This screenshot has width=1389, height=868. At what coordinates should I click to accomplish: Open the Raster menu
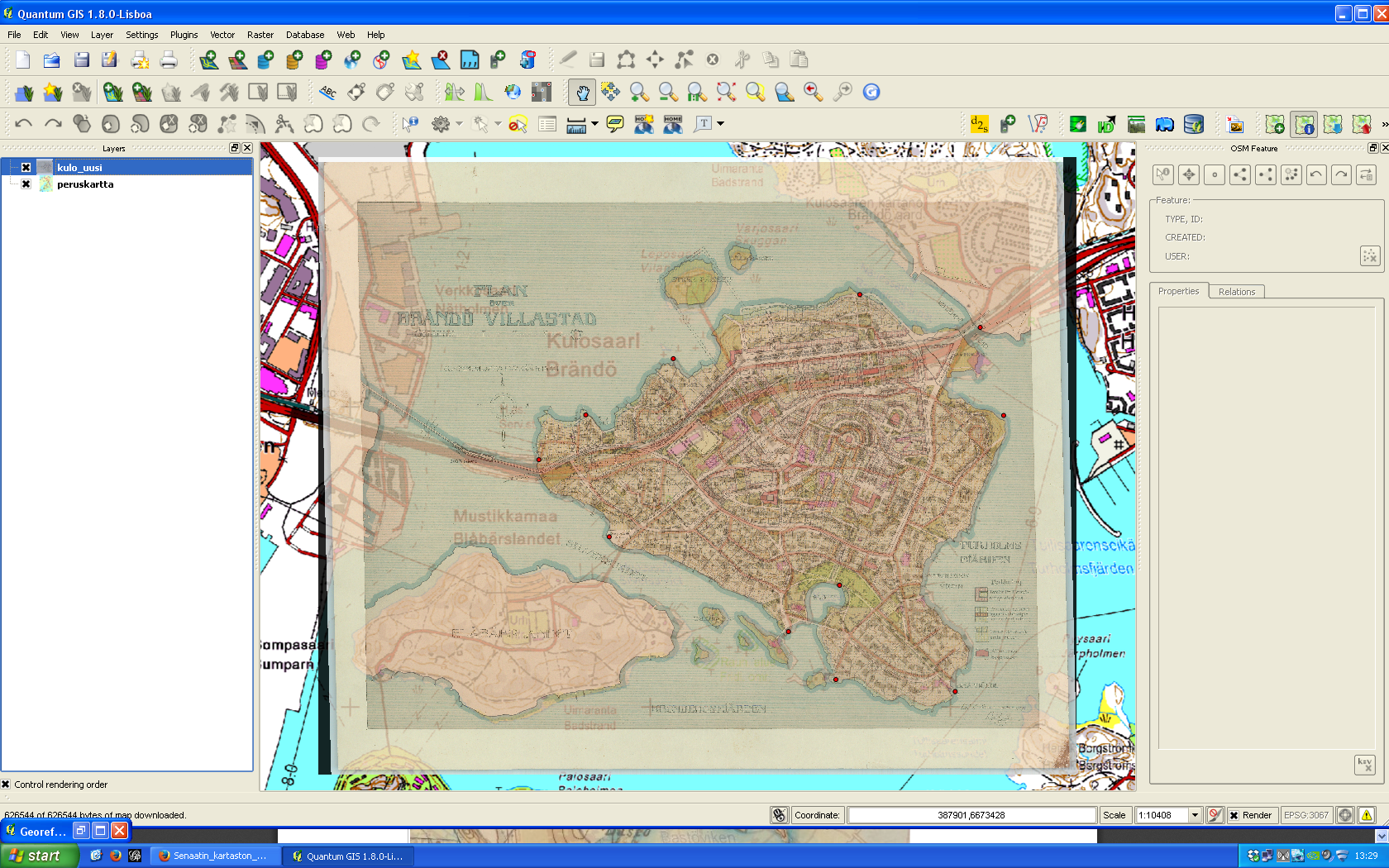click(x=260, y=35)
